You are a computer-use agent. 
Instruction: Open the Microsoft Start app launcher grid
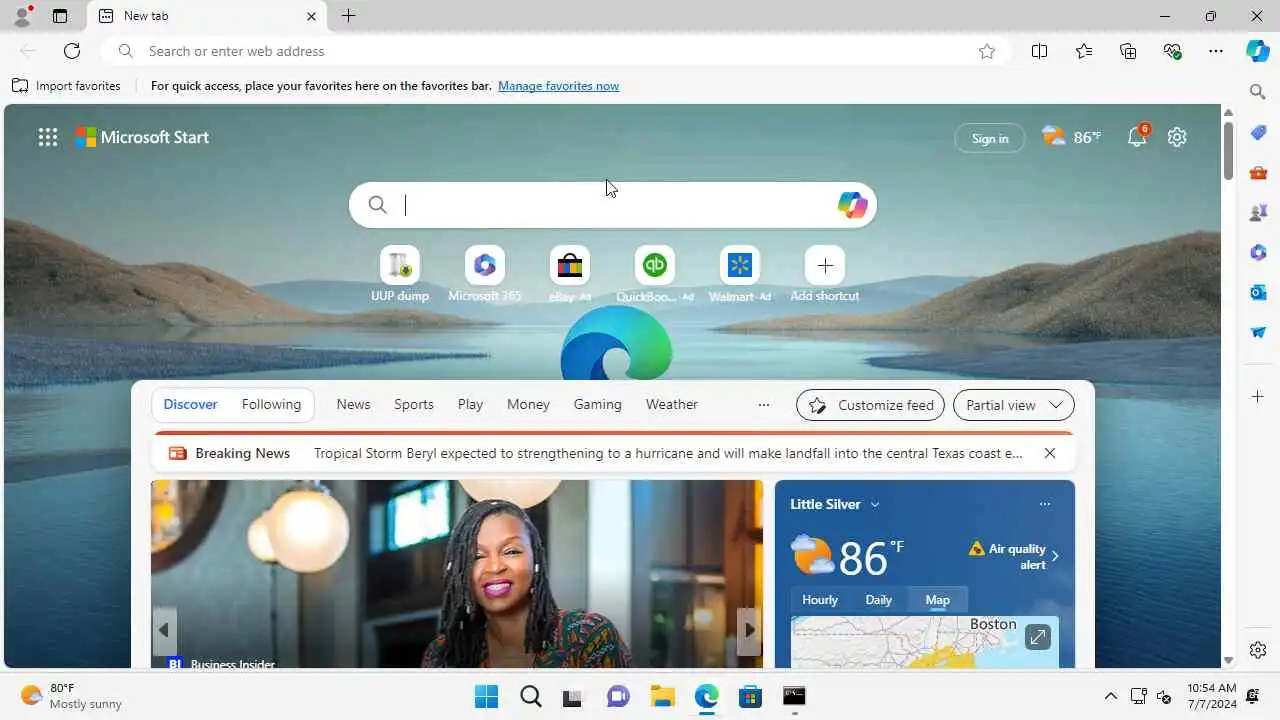pyautogui.click(x=48, y=137)
